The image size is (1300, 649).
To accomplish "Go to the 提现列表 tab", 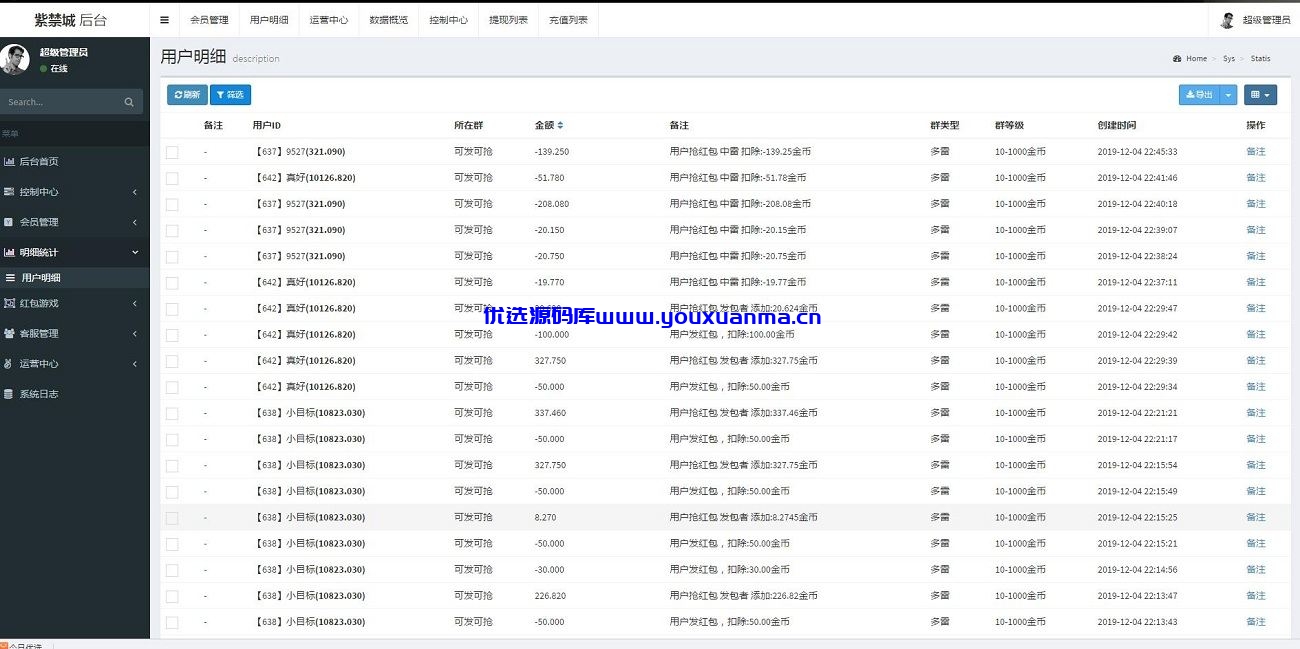I will 508,20.
